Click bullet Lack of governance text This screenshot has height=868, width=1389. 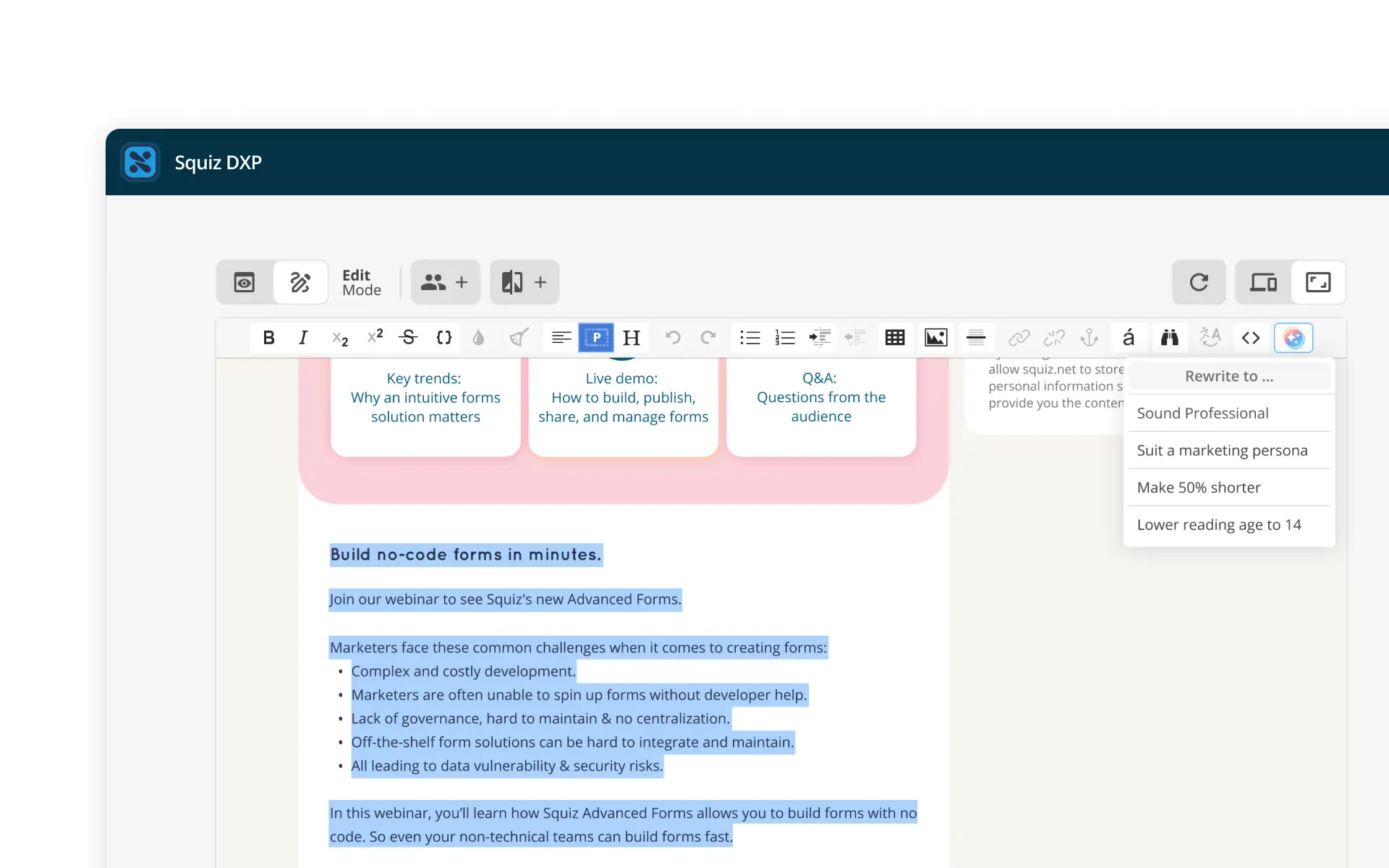(540, 719)
